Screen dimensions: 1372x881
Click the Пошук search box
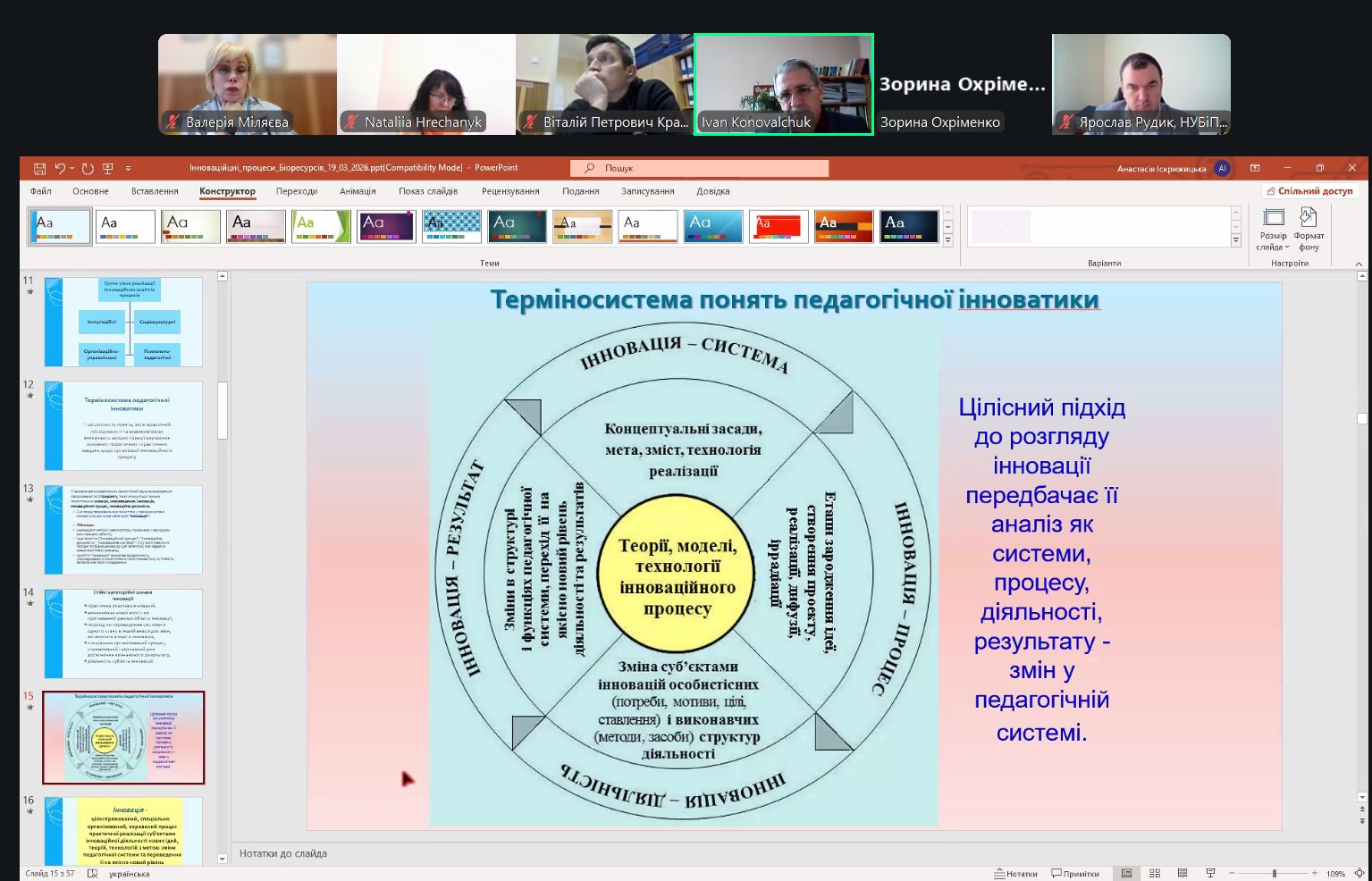tap(699, 168)
